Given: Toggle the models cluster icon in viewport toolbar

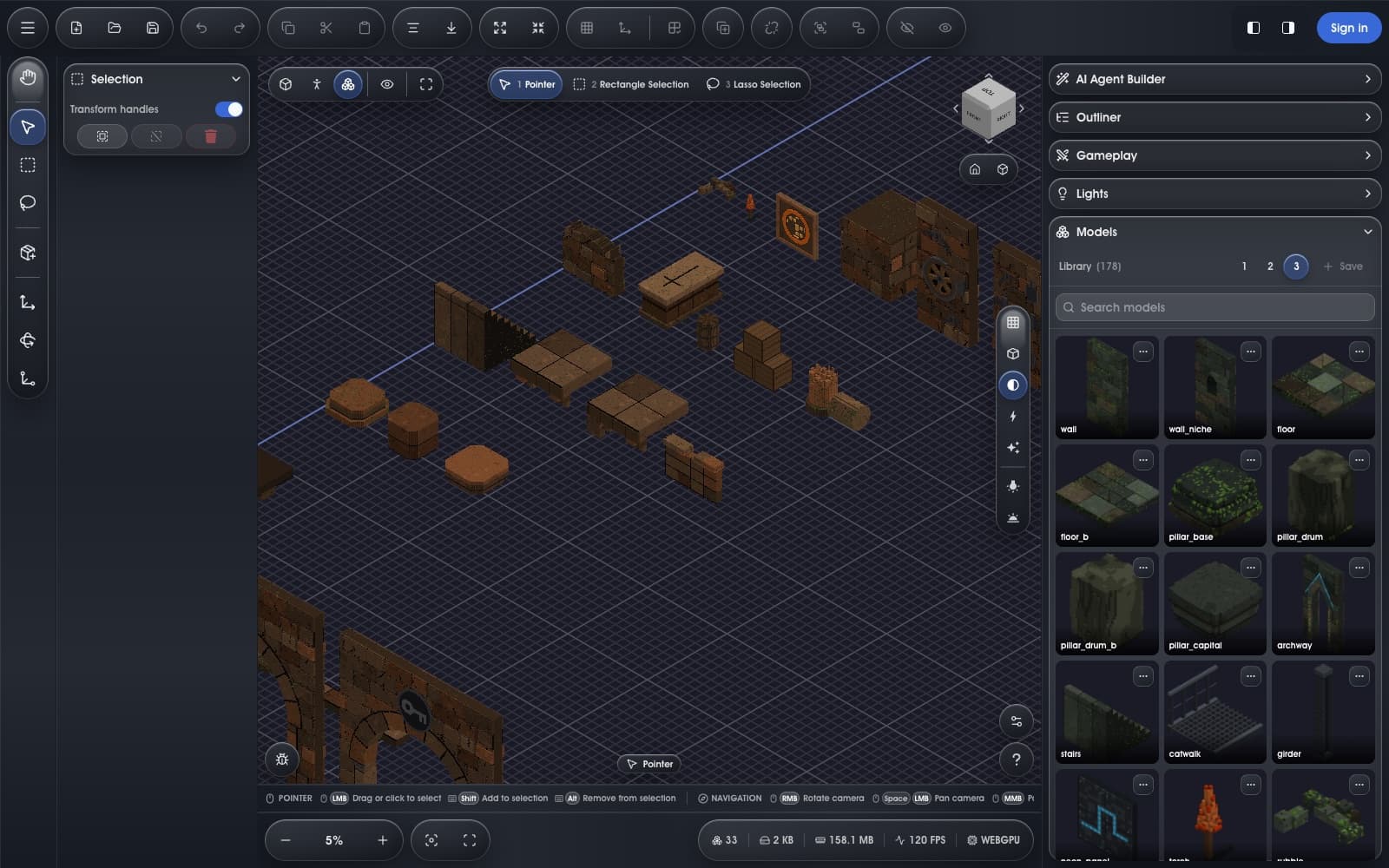Looking at the screenshot, I should (x=348, y=84).
